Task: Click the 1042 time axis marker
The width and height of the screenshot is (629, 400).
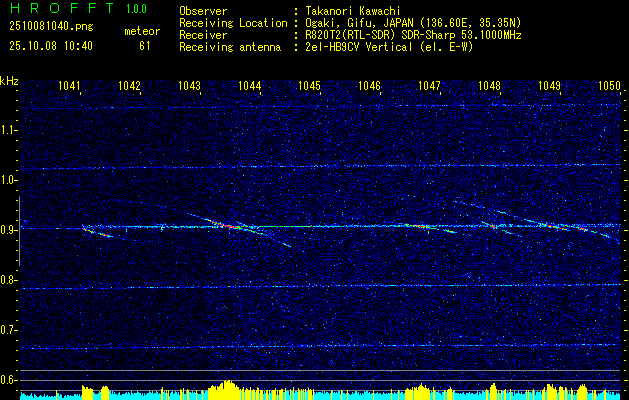Action: coord(130,85)
